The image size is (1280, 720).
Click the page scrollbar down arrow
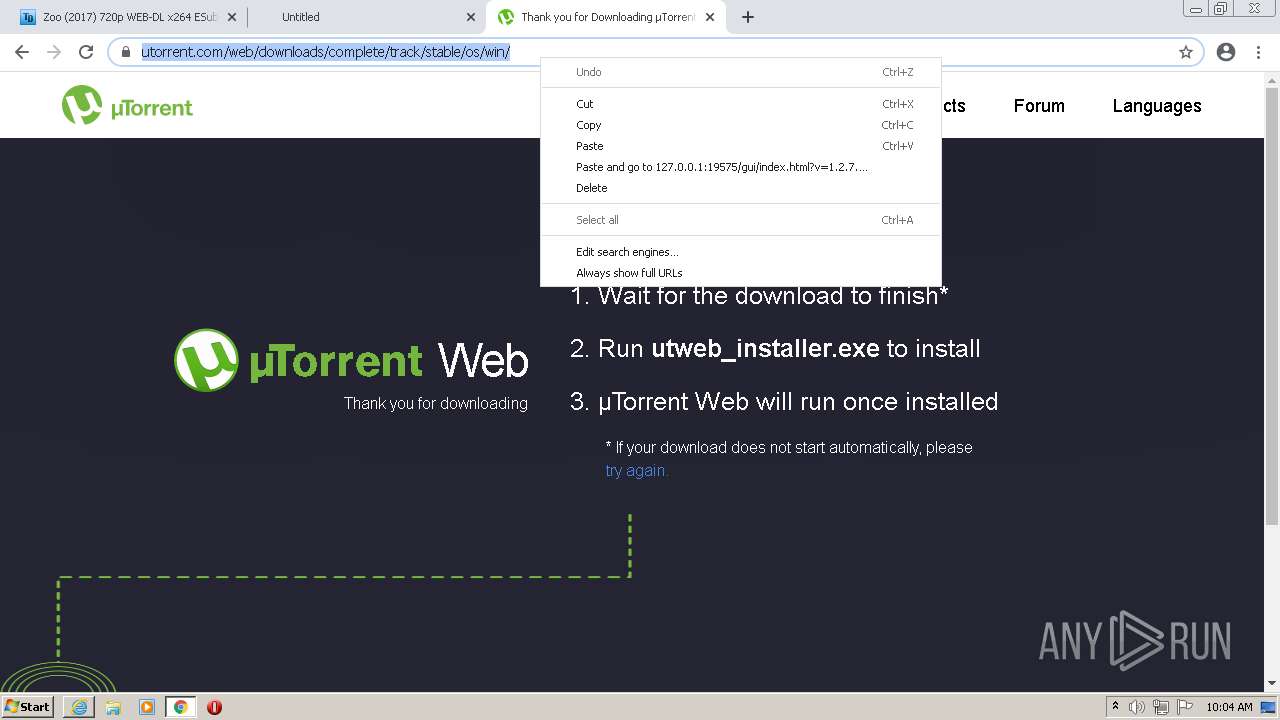[1272, 684]
